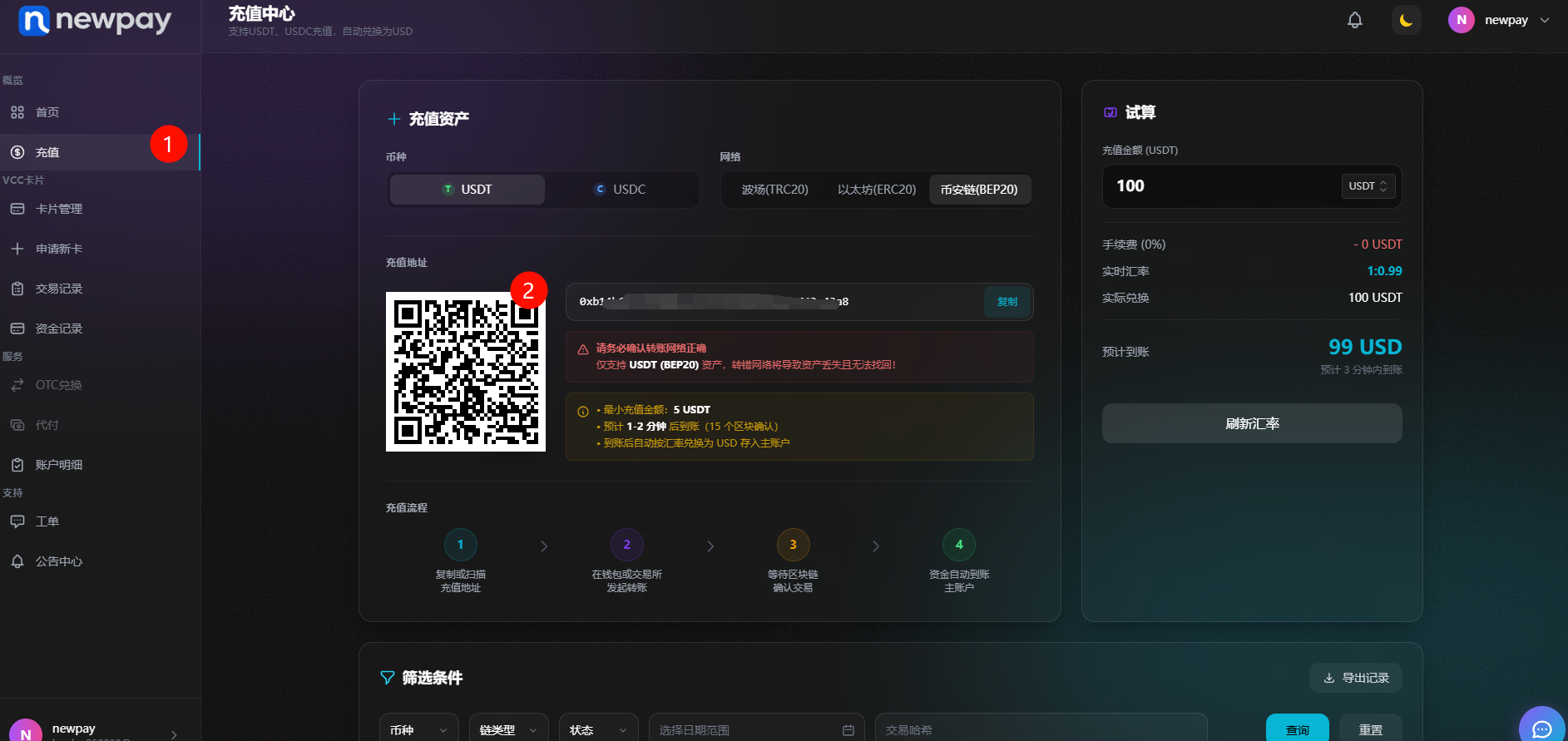Click the notification bell icon
Image resolution: width=1568 pixels, height=741 pixels.
coord(1354,20)
